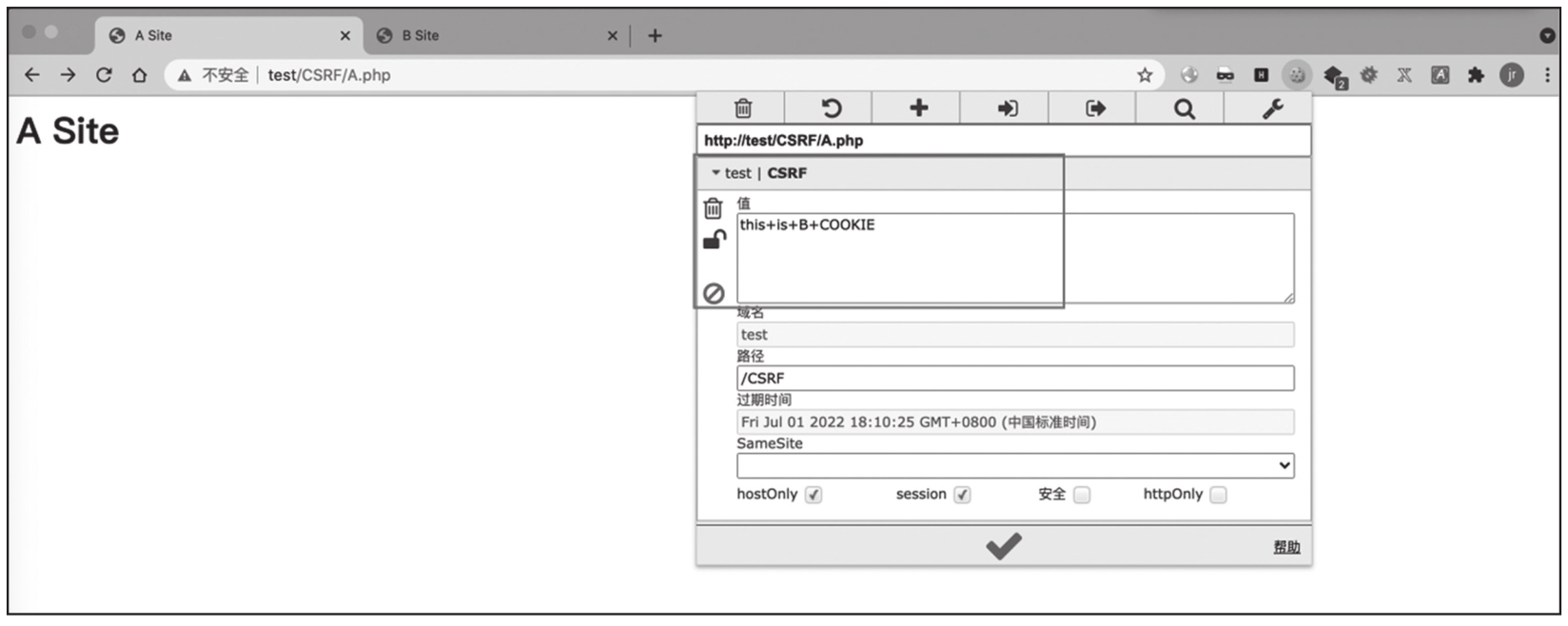Bookmark this page with the star icon

(x=1145, y=74)
